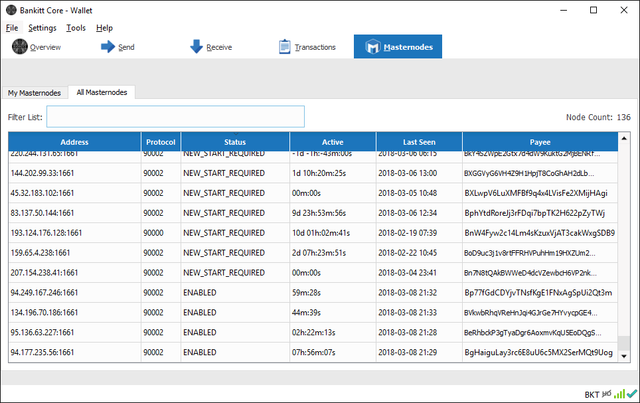Sort table by Protocol column header
640x403 pixels.
[161, 142]
